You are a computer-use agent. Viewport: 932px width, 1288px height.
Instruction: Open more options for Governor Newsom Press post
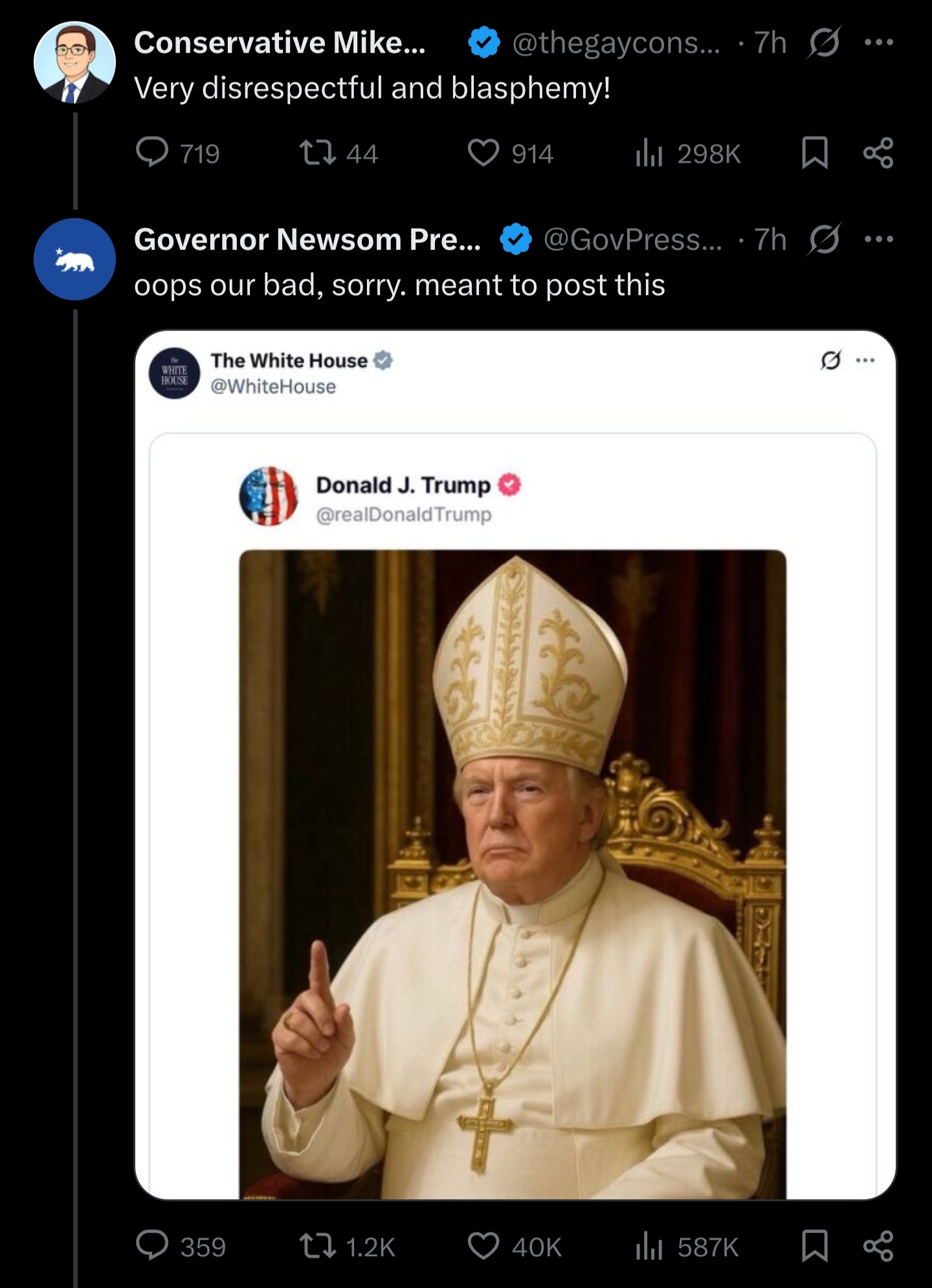pos(879,240)
